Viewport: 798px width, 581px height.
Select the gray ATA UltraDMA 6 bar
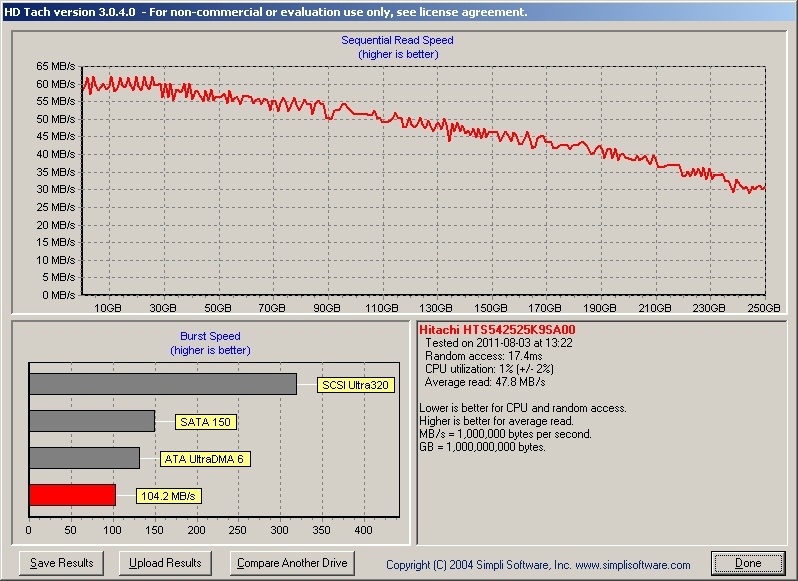point(84,458)
